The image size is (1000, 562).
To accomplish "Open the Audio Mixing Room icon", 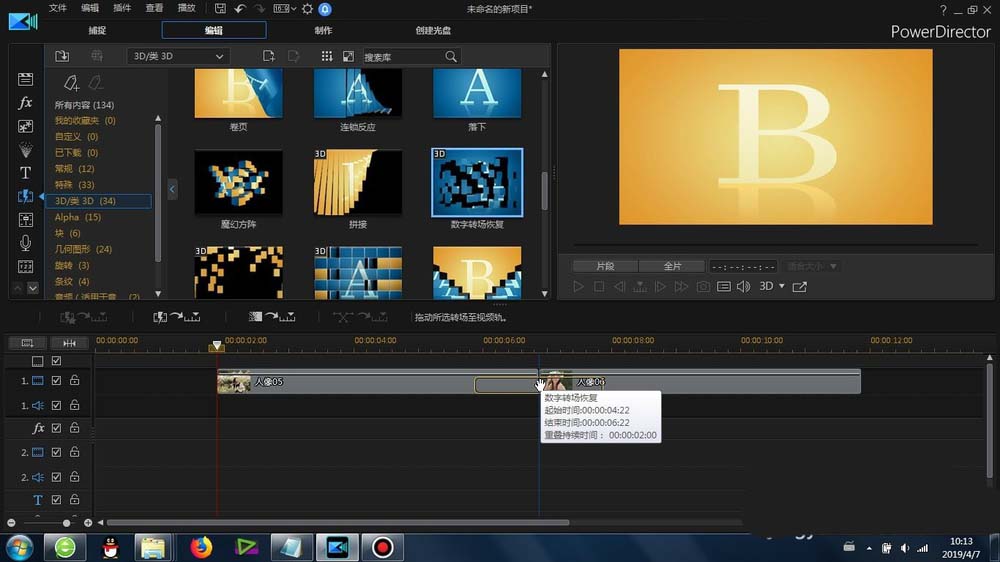I will [26, 220].
